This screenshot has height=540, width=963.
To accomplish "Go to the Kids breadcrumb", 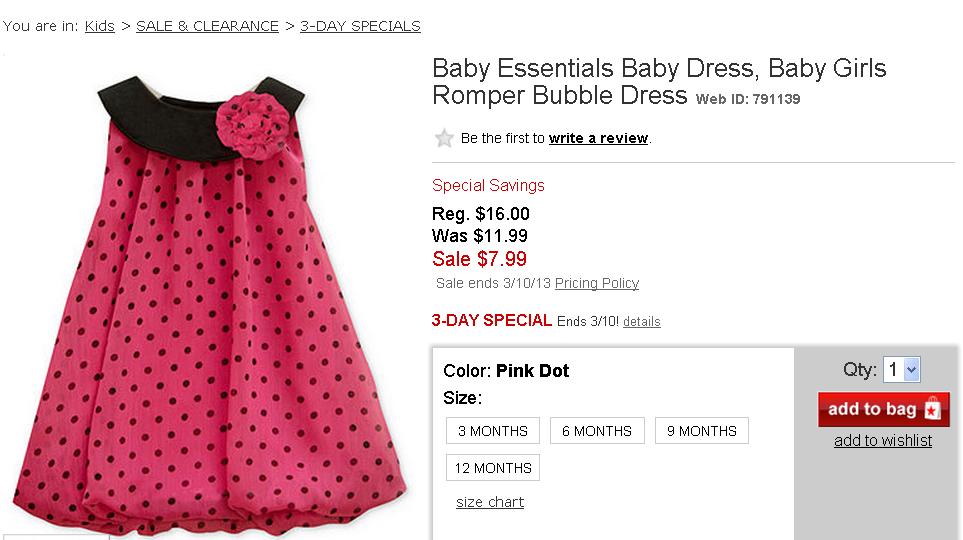I will coord(100,26).
